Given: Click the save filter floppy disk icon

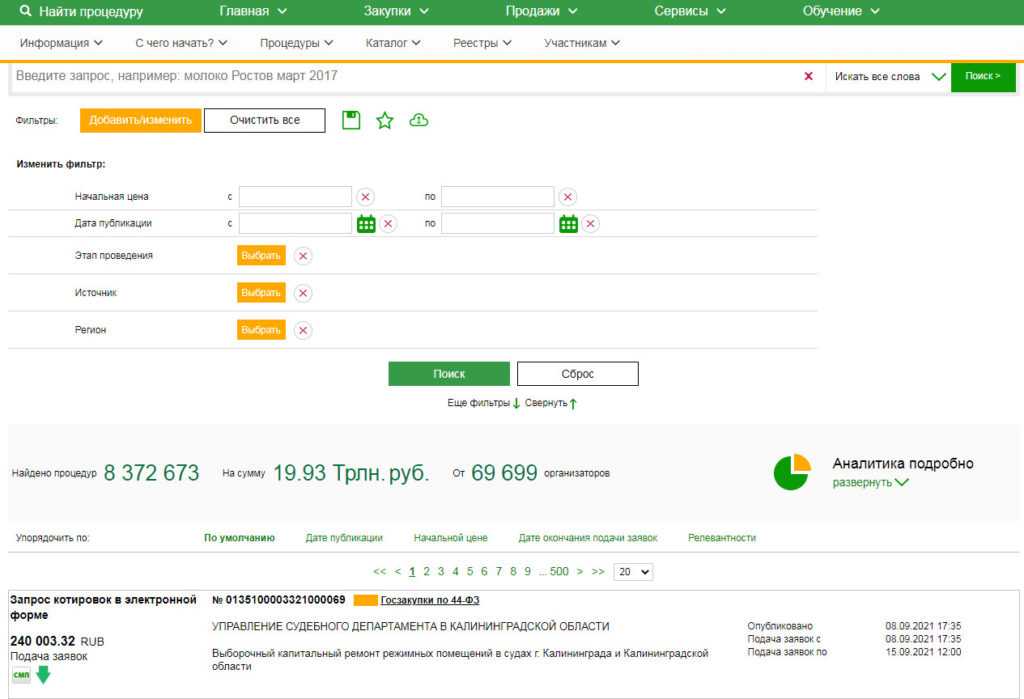Looking at the screenshot, I should 351,120.
